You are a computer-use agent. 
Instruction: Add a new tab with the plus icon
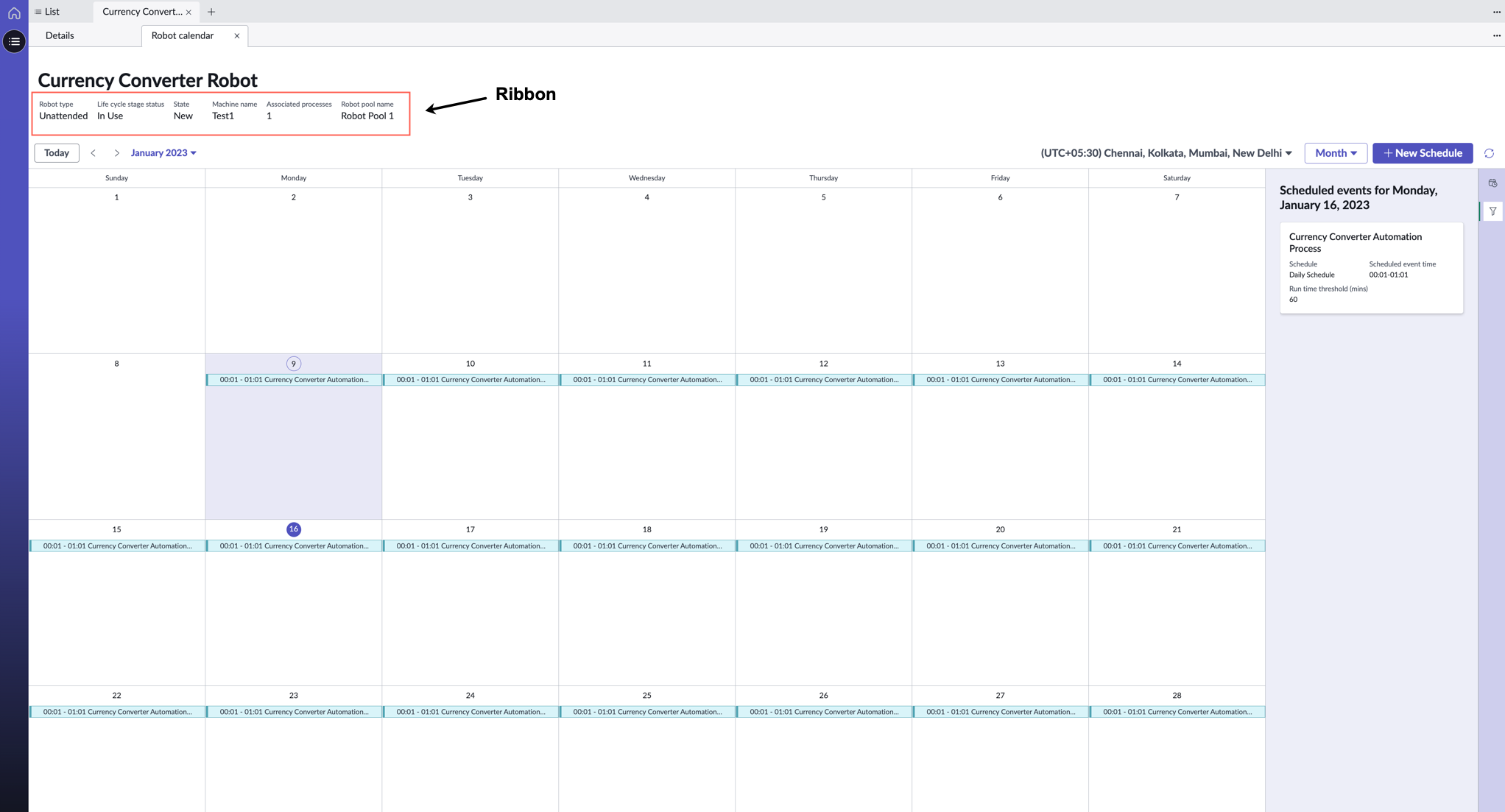click(x=211, y=12)
